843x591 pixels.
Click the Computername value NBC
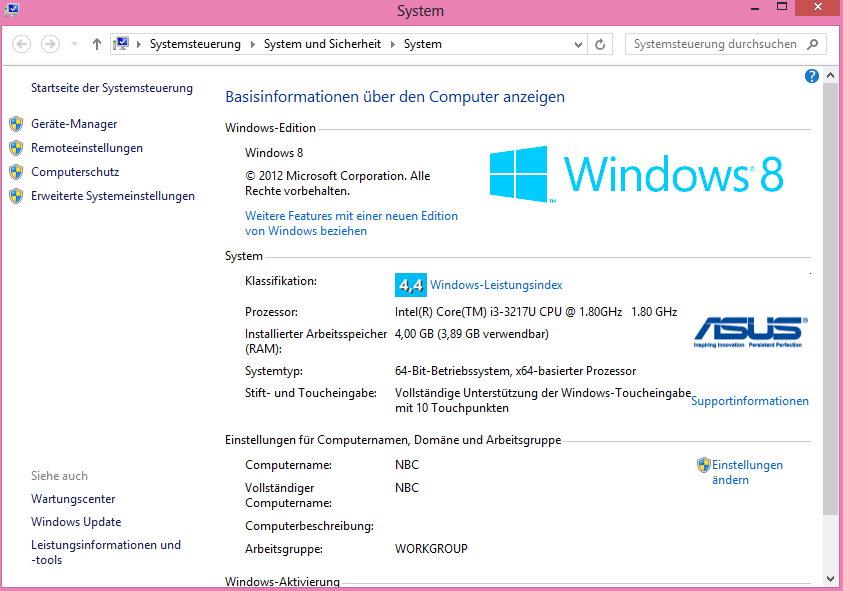pos(406,465)
